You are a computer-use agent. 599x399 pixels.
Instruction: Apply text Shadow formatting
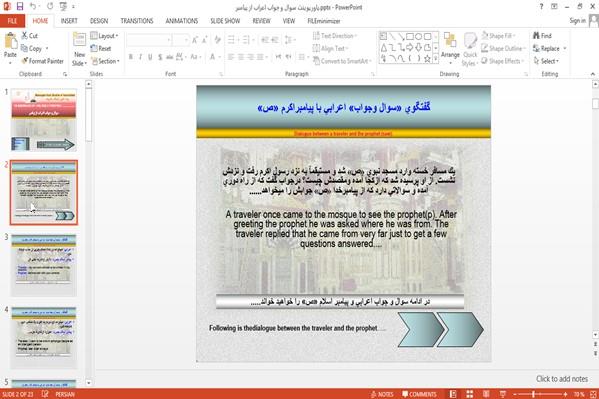[160, 57]
